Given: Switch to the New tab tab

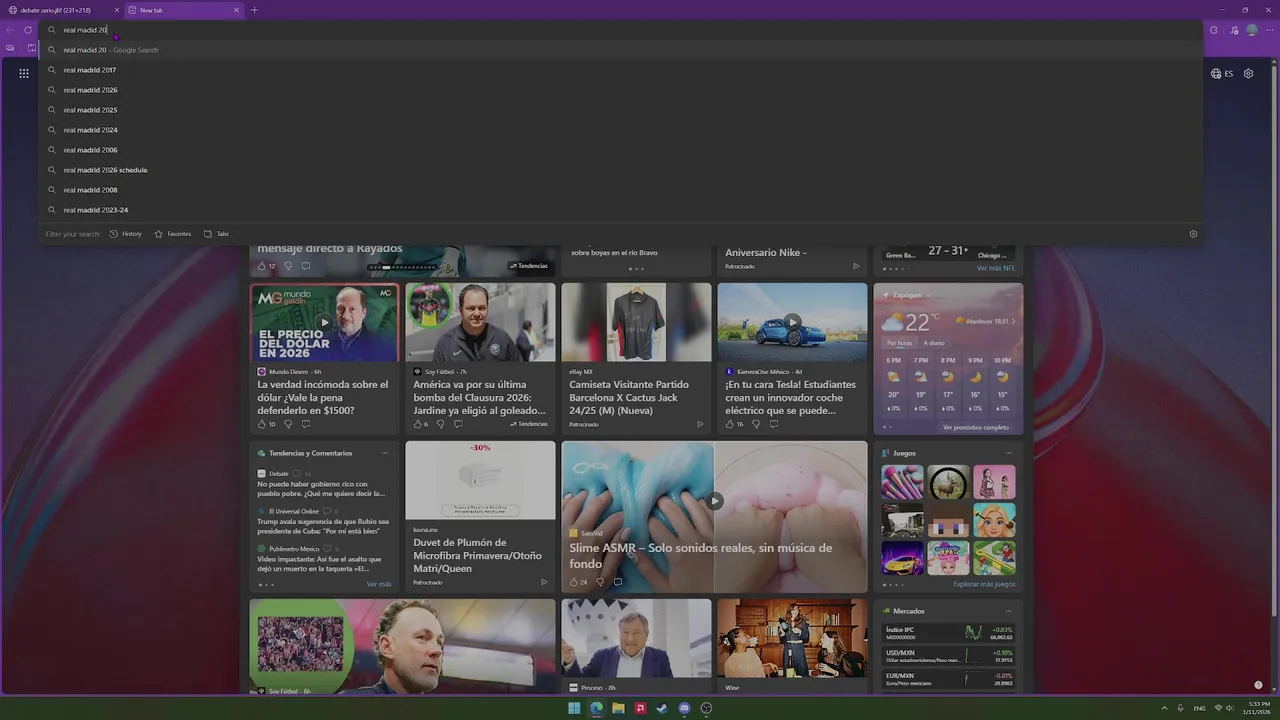Looking at the screenshot, I should coord(184,10).
